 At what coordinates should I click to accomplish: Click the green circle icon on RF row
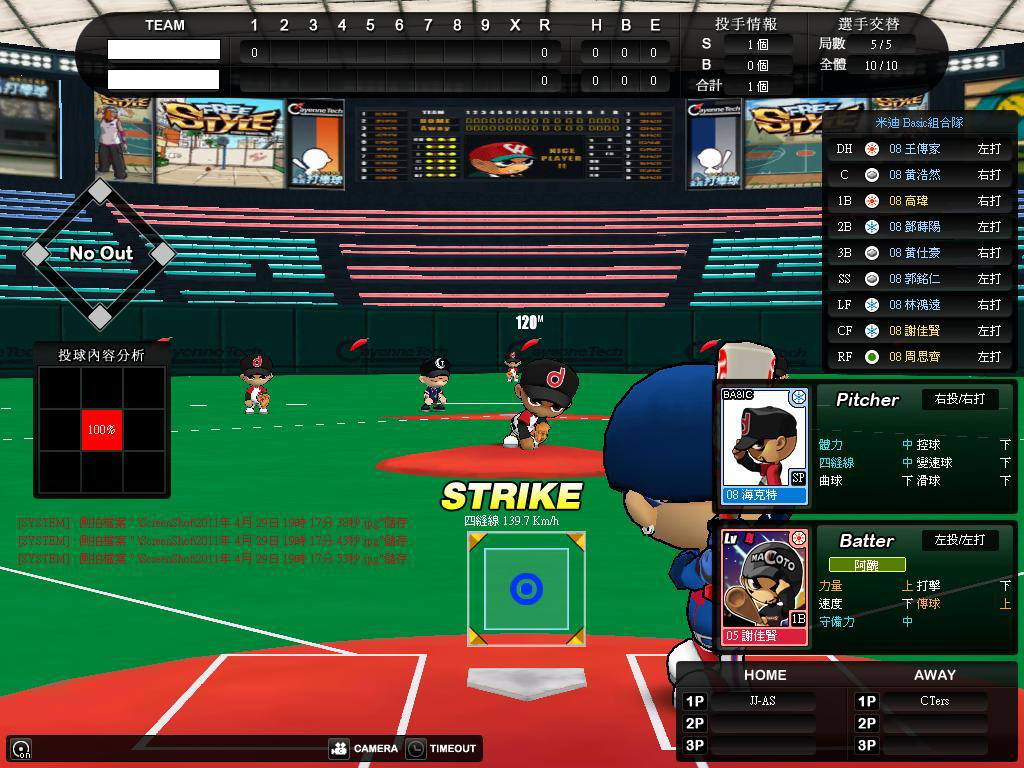tap(871, 357)
